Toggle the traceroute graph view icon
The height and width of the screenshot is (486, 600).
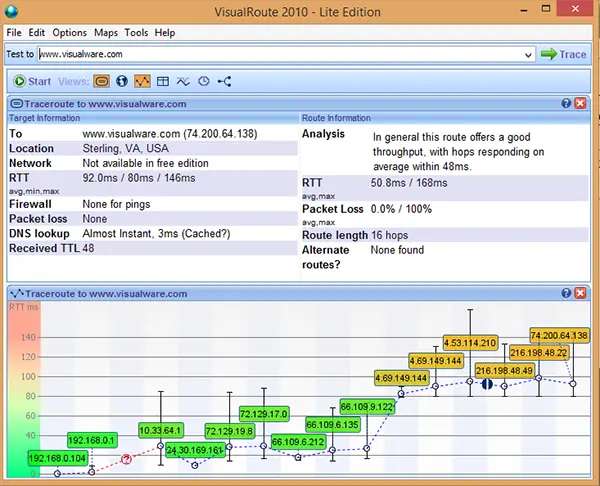tap(143, 81)
